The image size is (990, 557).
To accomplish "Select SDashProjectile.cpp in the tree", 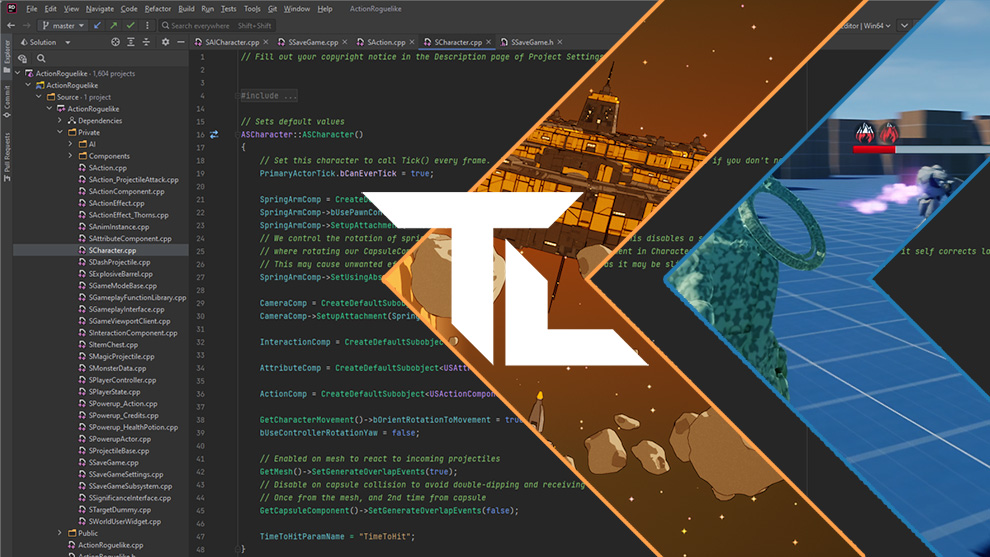I will coord(119,262).
